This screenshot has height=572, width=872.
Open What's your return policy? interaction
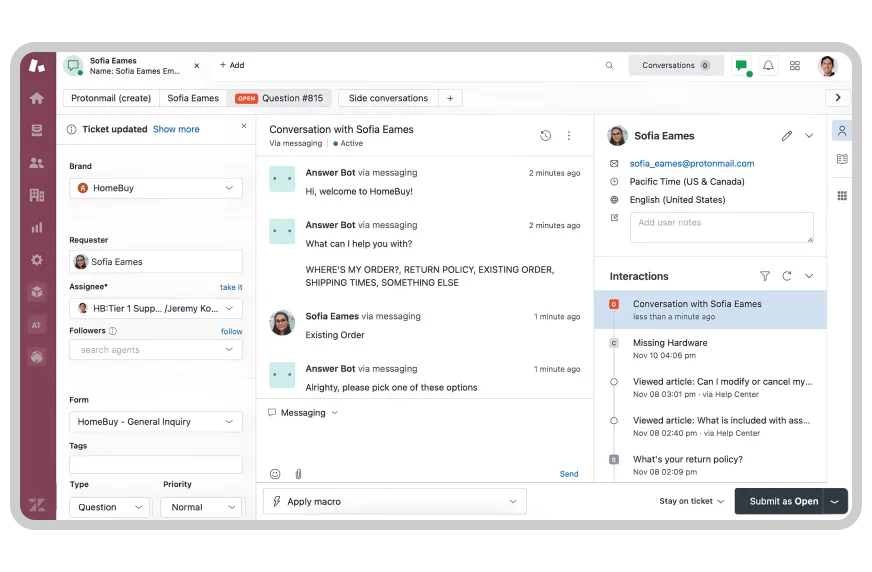(x=710, y=466)
